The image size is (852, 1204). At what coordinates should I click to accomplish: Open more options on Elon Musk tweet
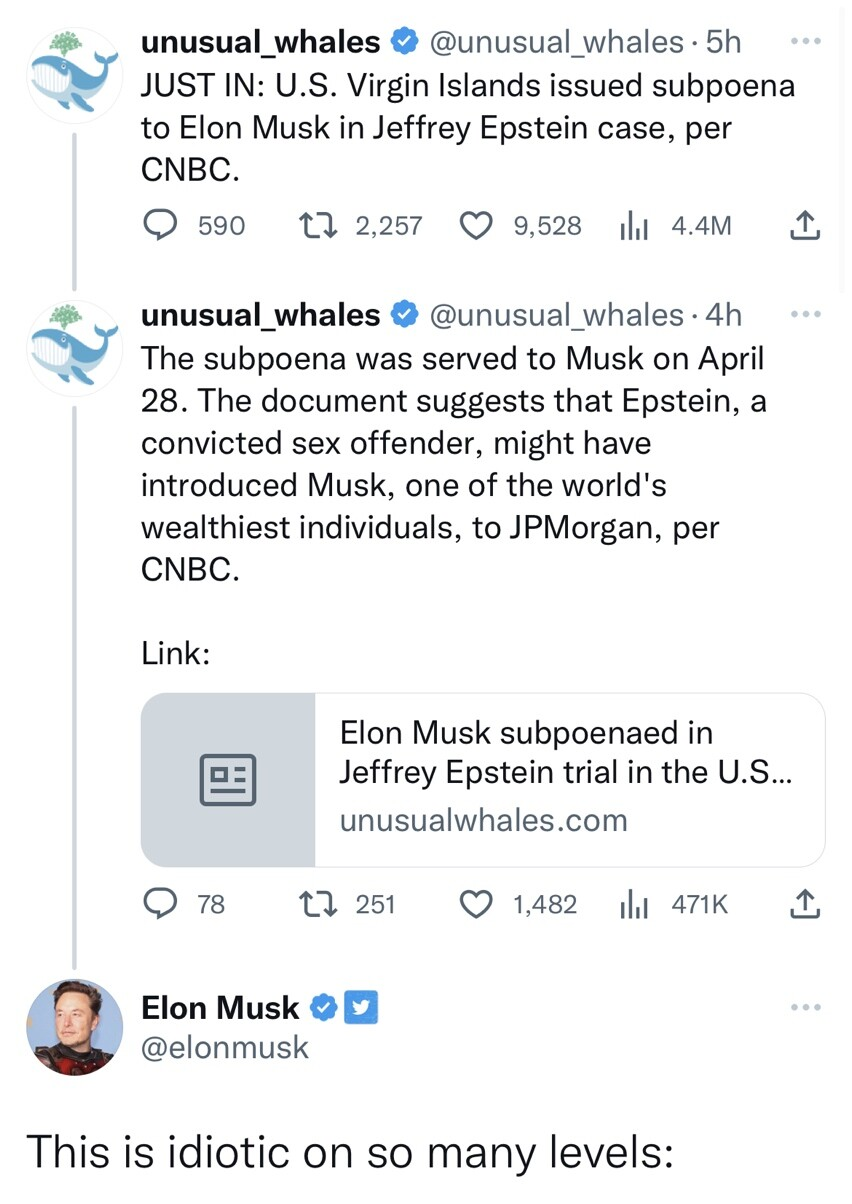805,1008
